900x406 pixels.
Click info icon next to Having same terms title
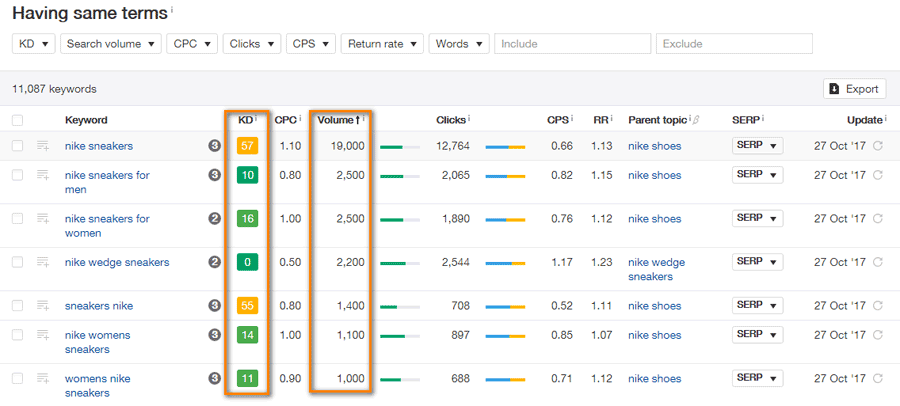172,10
